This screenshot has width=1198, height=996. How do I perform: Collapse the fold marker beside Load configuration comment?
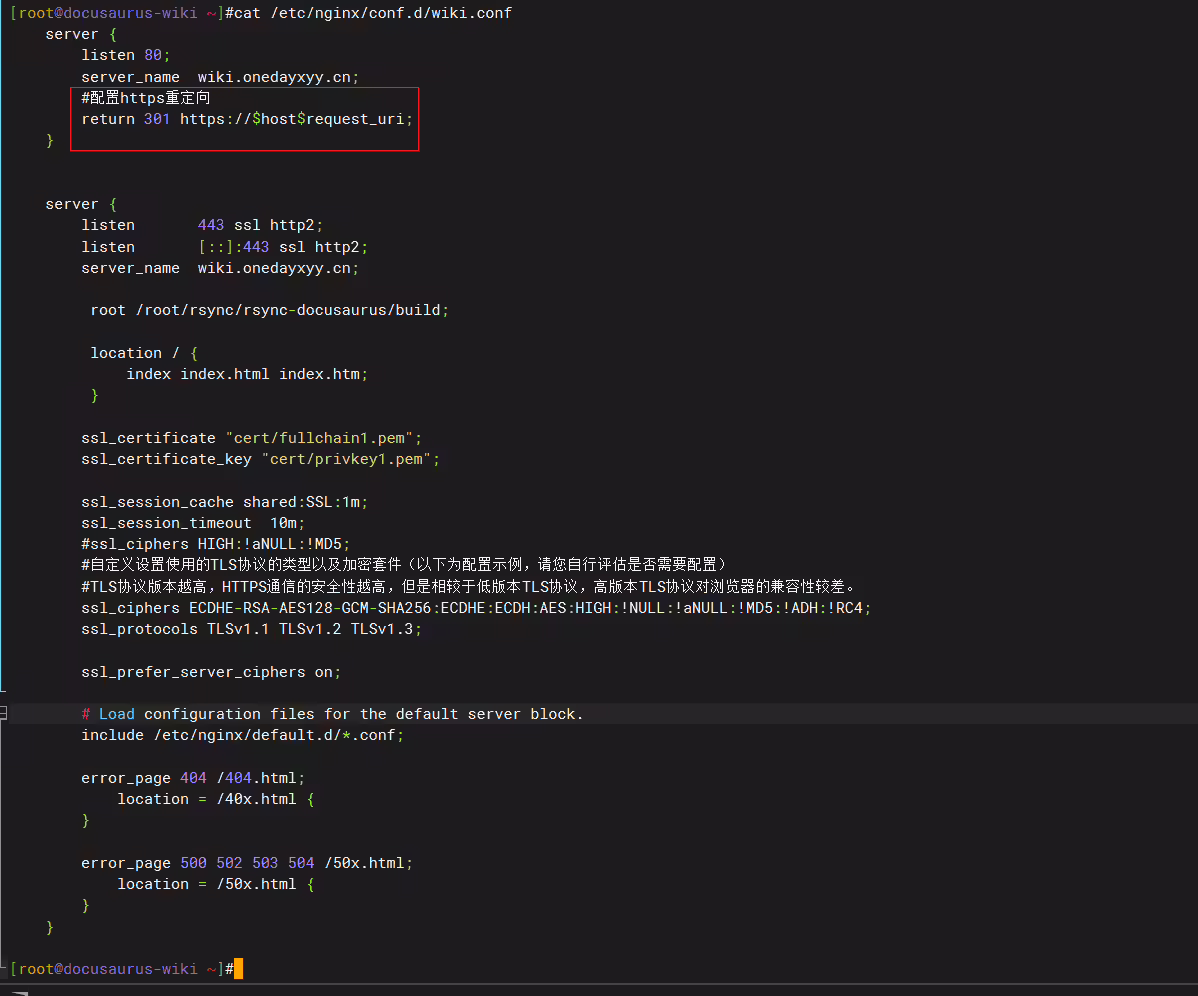pyautogui.click(x=3, y=713)
